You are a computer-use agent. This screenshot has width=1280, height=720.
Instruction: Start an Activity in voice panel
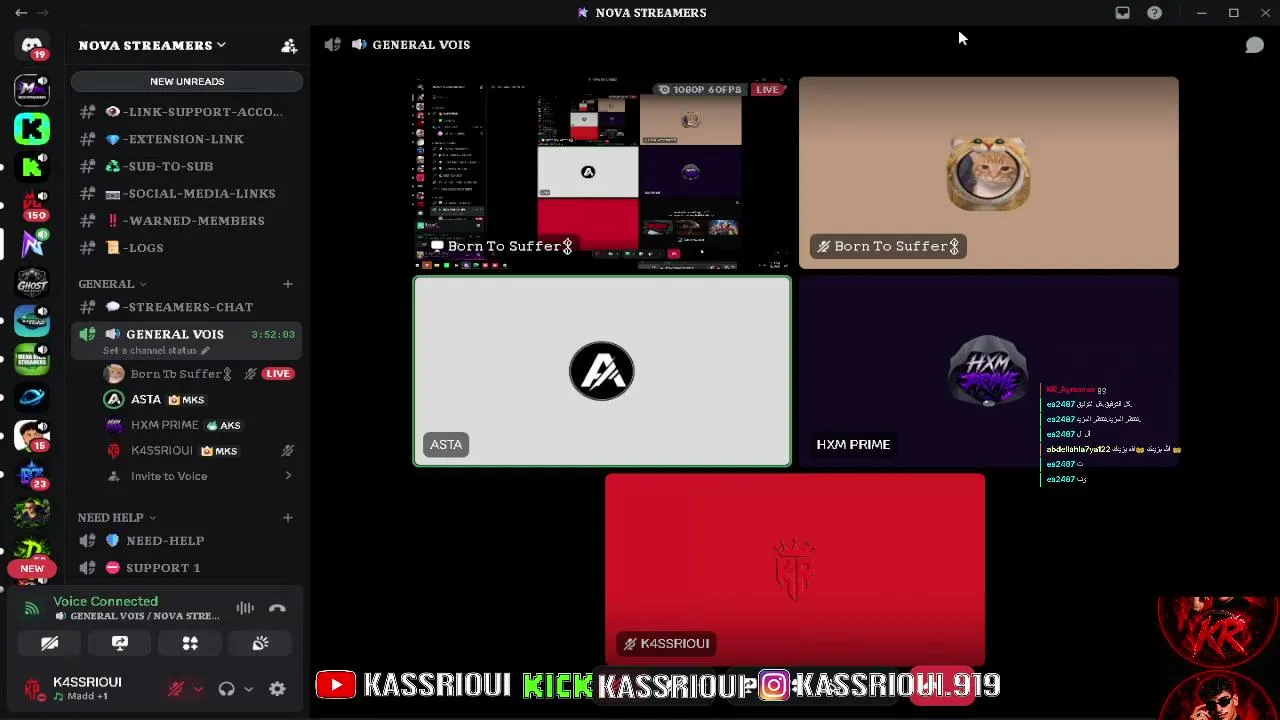190,643
